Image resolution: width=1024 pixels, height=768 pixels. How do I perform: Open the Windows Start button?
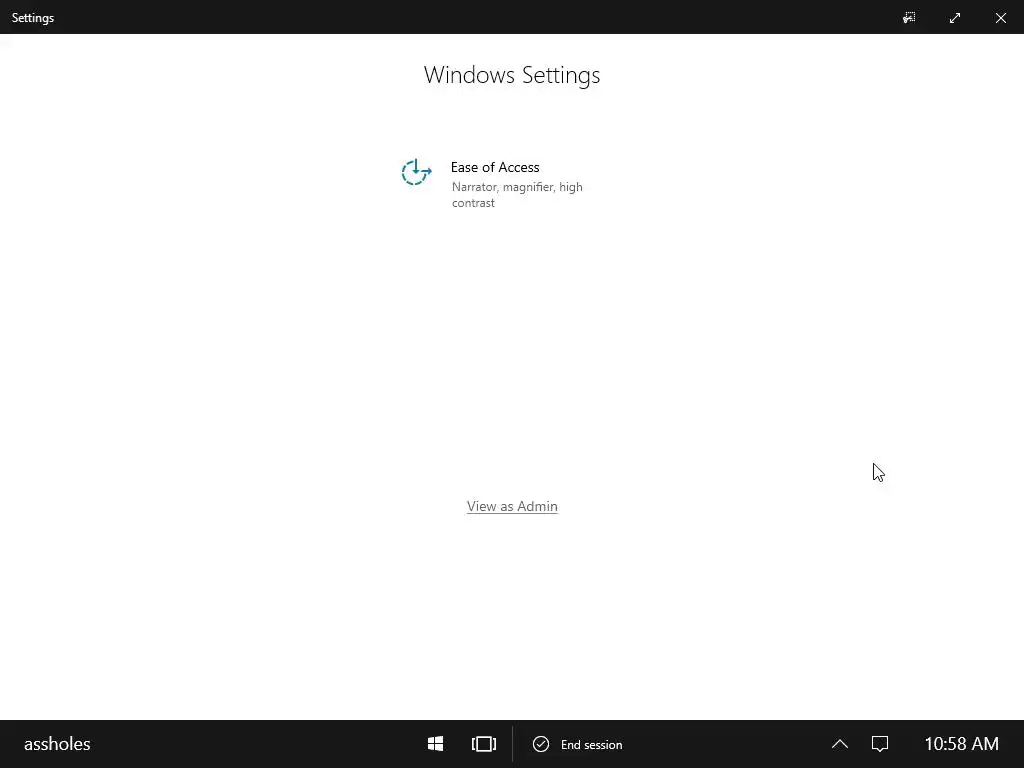(x=435, y=744)
